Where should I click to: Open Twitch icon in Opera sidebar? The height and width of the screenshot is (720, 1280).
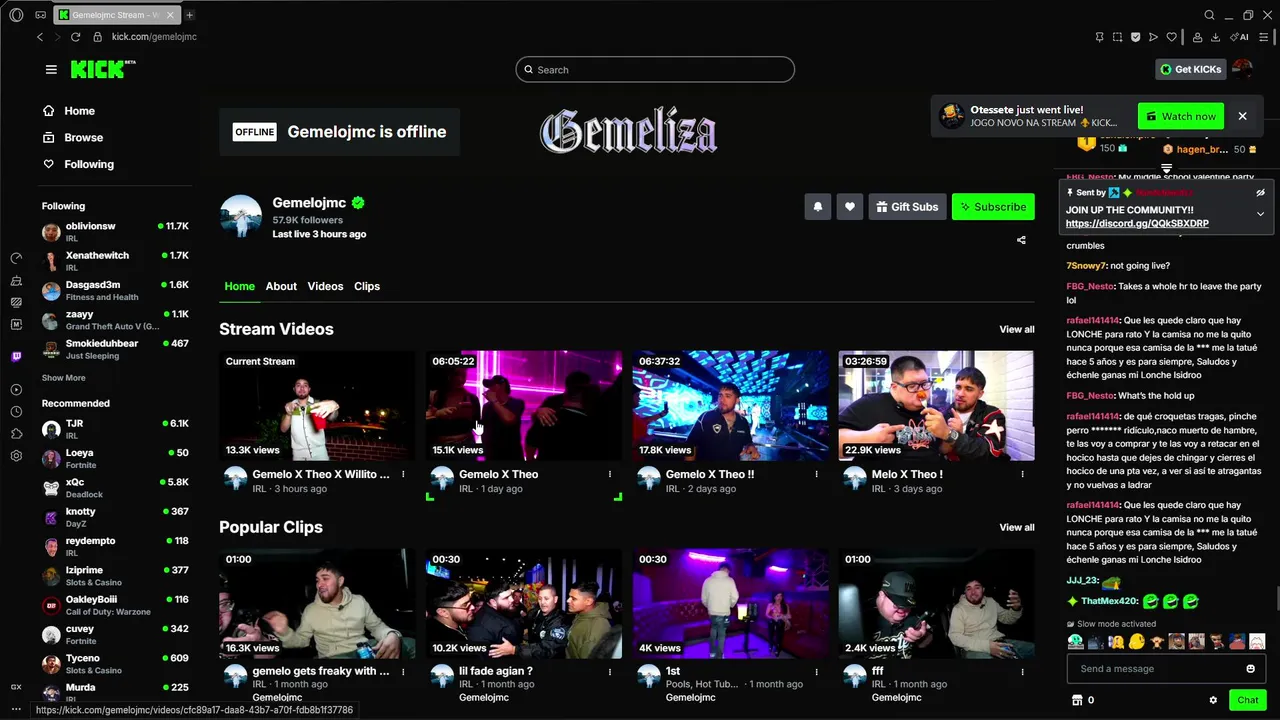point(16,357)
